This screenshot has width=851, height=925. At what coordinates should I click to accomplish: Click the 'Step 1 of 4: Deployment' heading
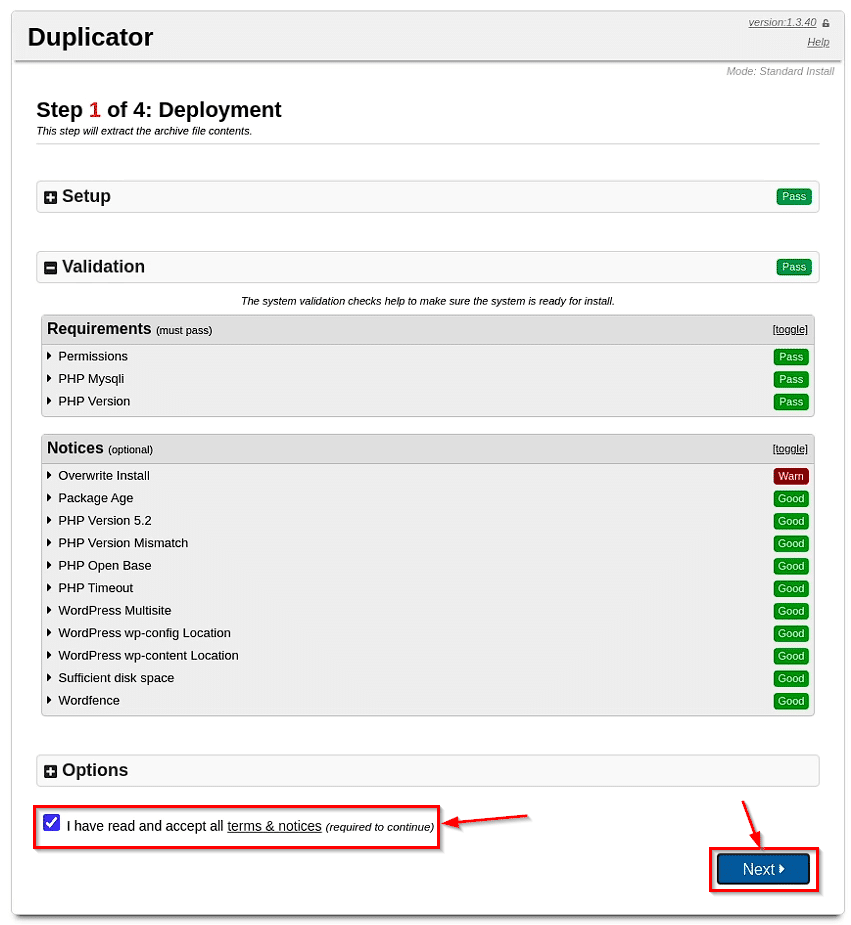click(159, 110)
